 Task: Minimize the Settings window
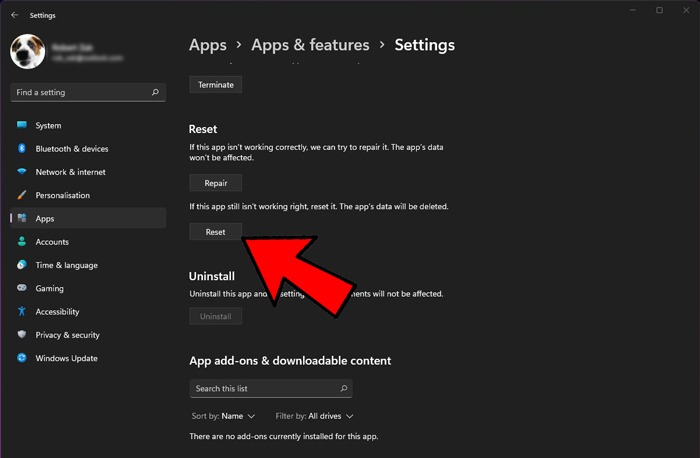coord(633,10)
